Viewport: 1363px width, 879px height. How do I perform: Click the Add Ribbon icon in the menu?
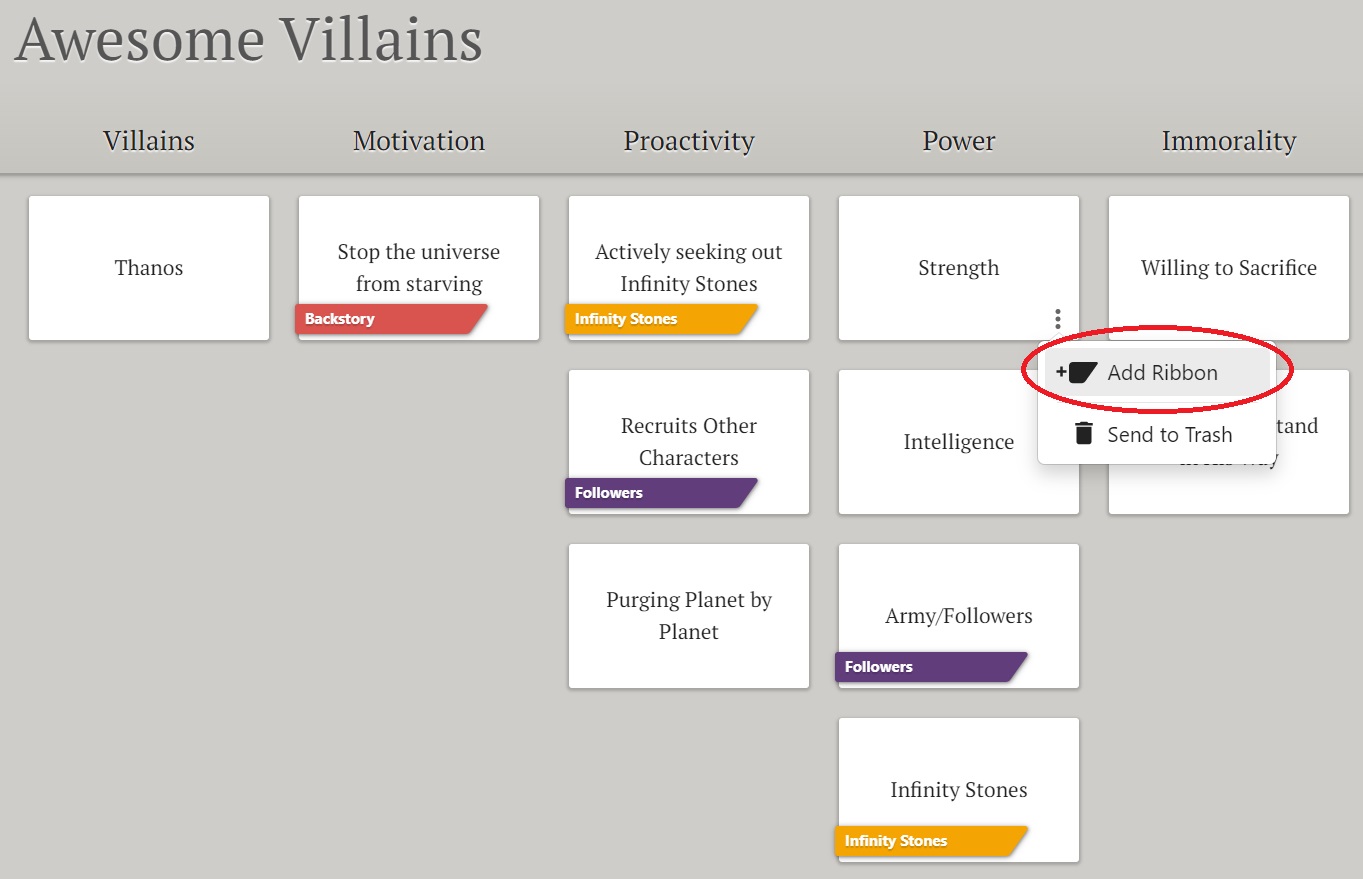click(x=1076, y=373)
